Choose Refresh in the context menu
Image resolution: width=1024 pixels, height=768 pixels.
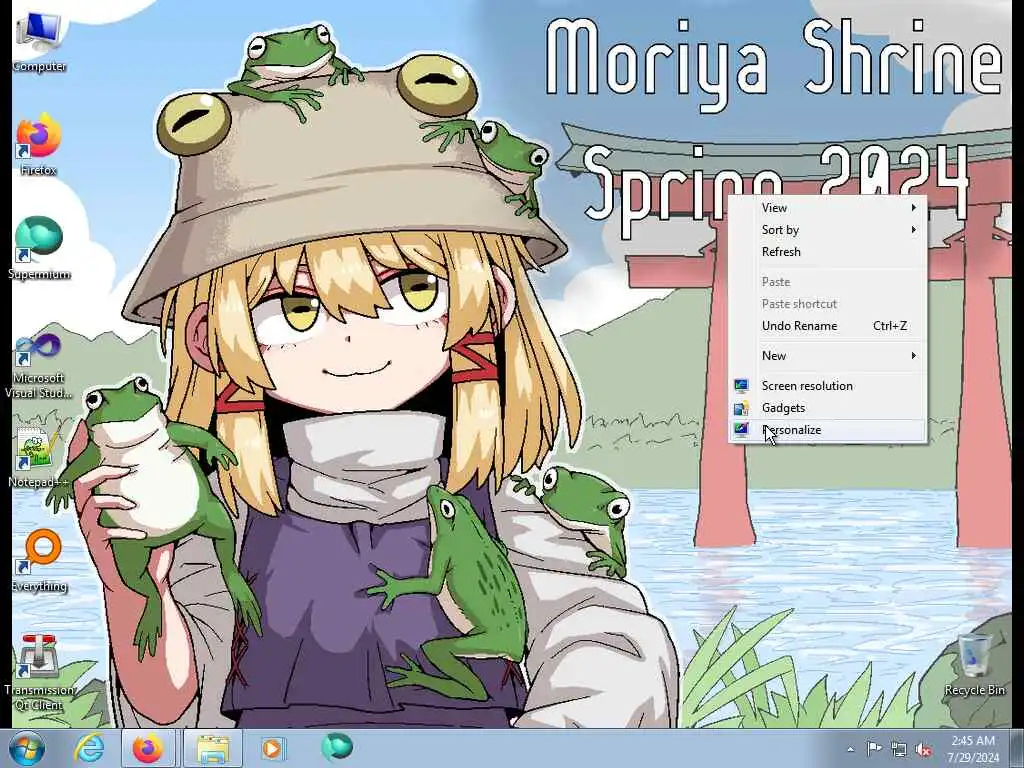[x=827, y=252]
